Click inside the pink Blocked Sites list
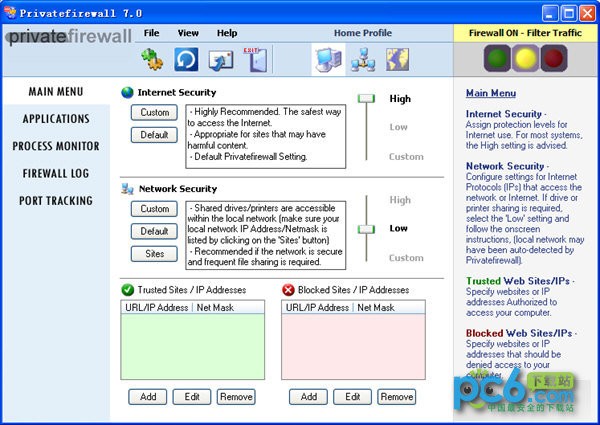The image size is (600, 425). point(353,346)
